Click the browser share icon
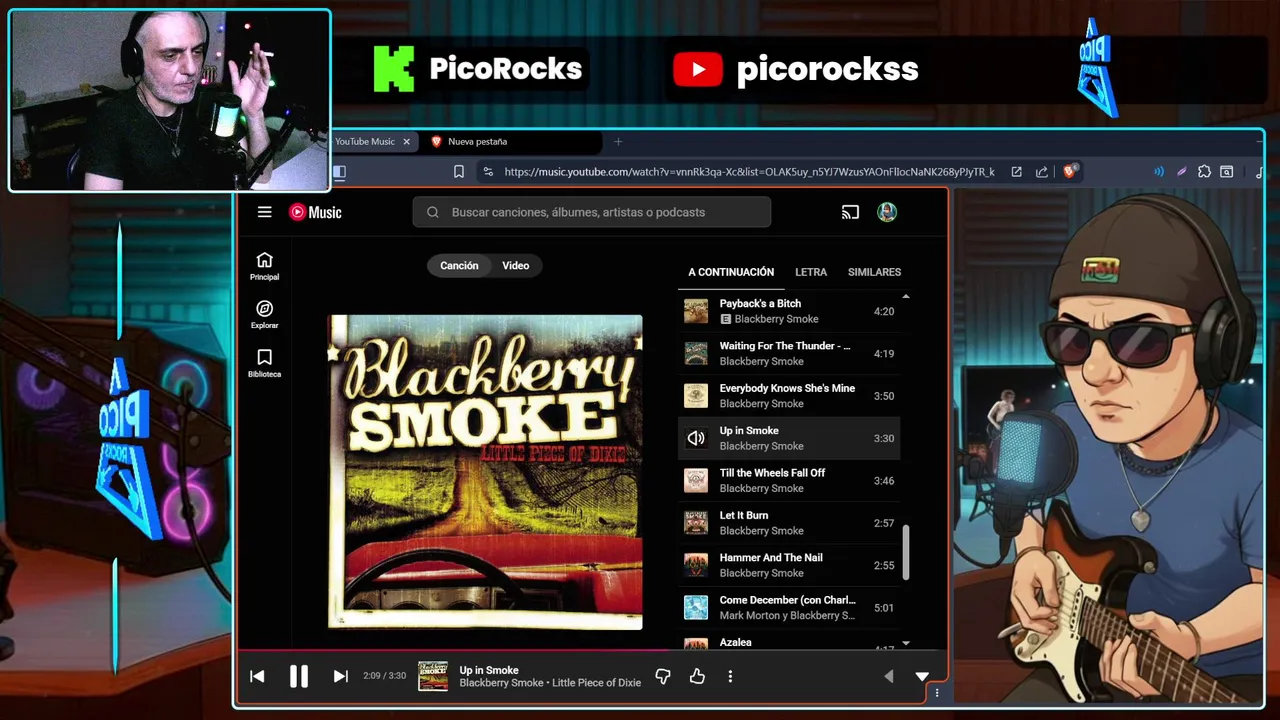The width and height of the screenshot is (1280, 720). [x=1041, y=172]
